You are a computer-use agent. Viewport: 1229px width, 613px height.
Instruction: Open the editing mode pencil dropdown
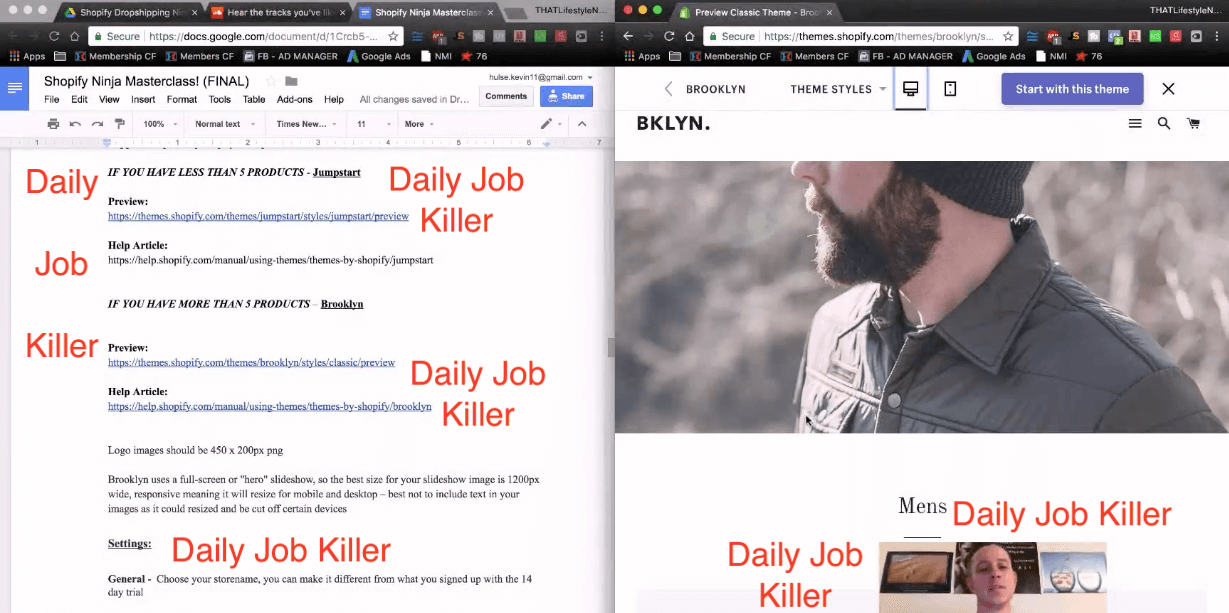click(552, 124)
